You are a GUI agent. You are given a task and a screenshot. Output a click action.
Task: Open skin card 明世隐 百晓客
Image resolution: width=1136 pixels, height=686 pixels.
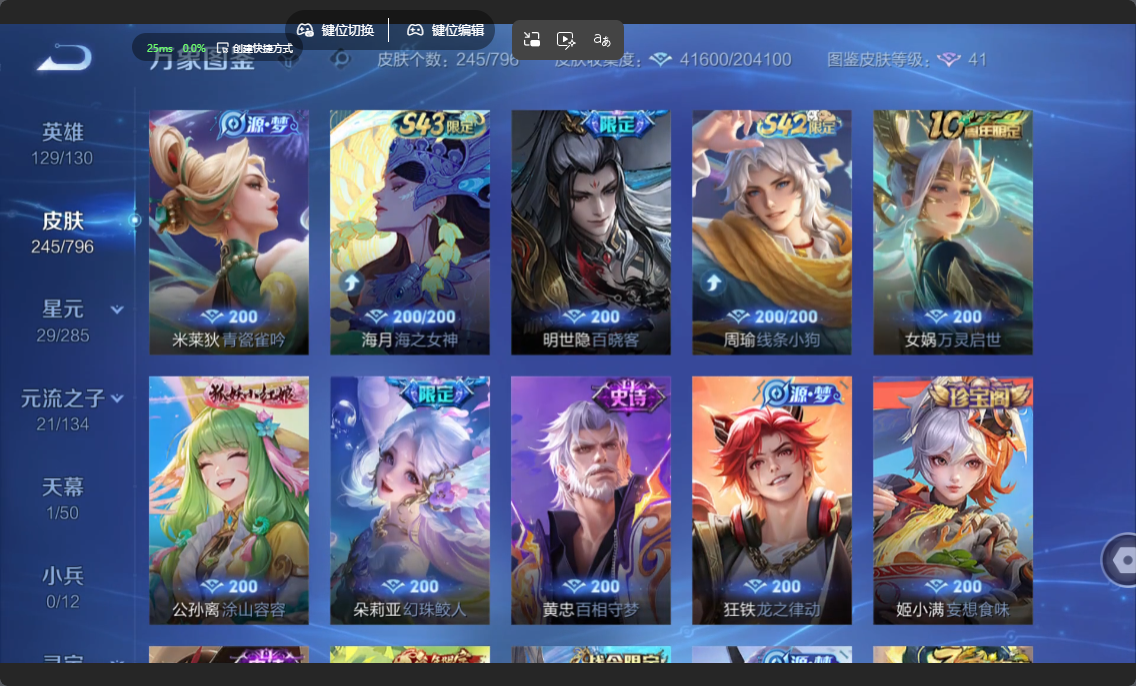(x=591, y=232)
